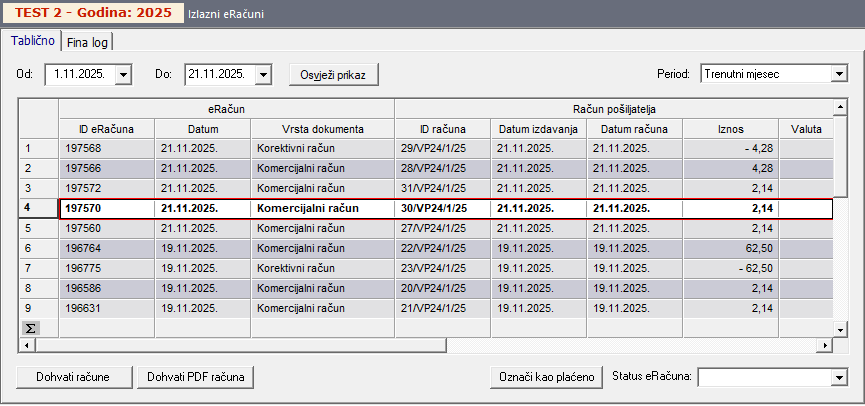This screenshot has height=406, width=865.
Task: Sort by the Iznos column header
Action: pyautogui.click(x=731, y=129)
